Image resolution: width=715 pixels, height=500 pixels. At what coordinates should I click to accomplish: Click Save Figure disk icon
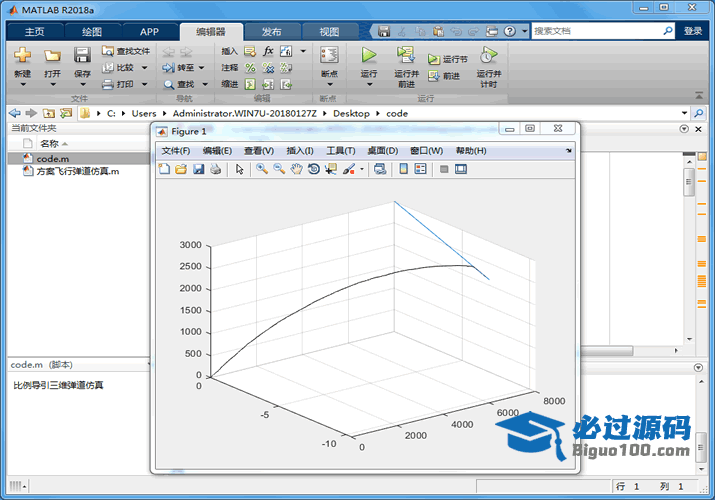pyautogui.click(x=198, y=169)
